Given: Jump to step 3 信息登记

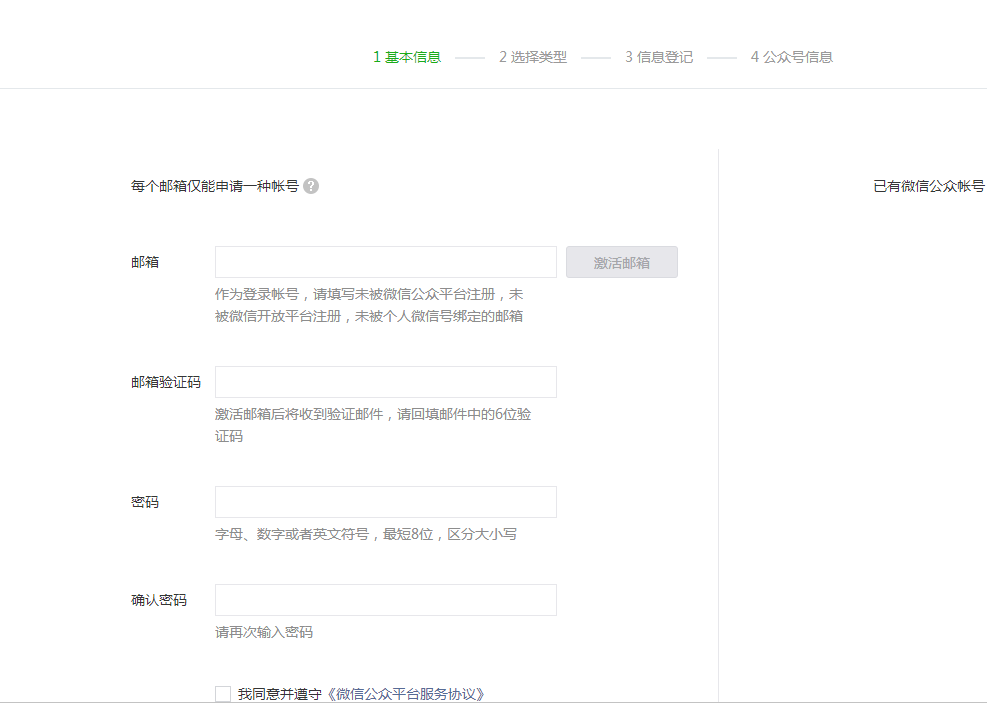Looking at the screenshot, I should click(659, 57).
